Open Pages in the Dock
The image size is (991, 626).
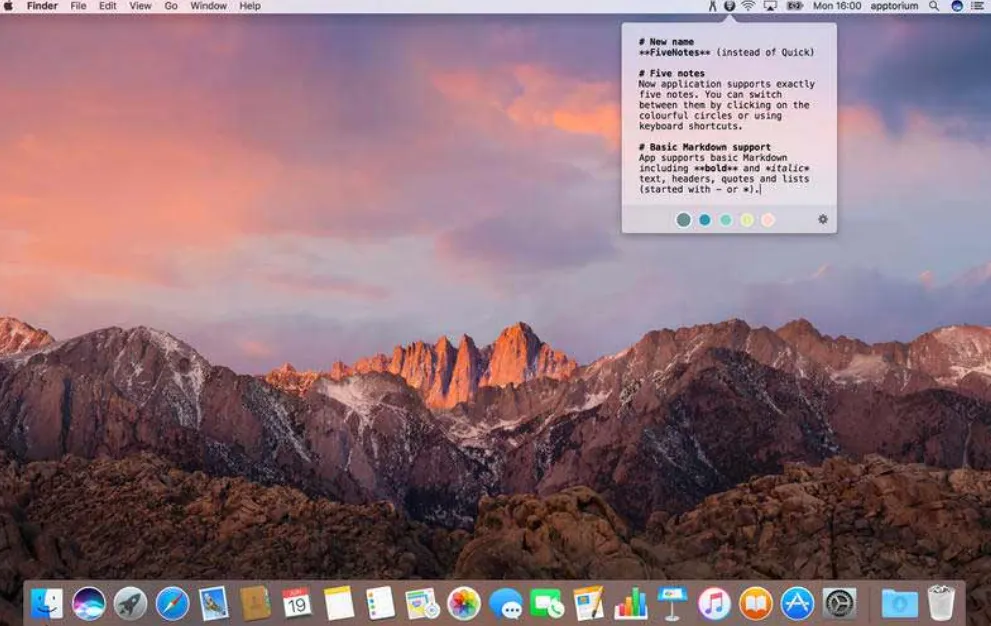[588, 603]
